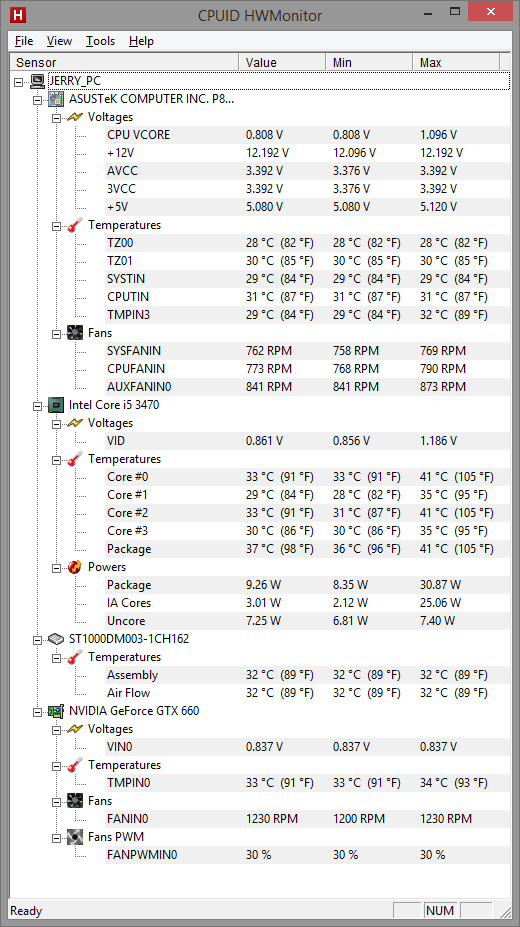Collapse the Fans PWM group

click(57, 838)
